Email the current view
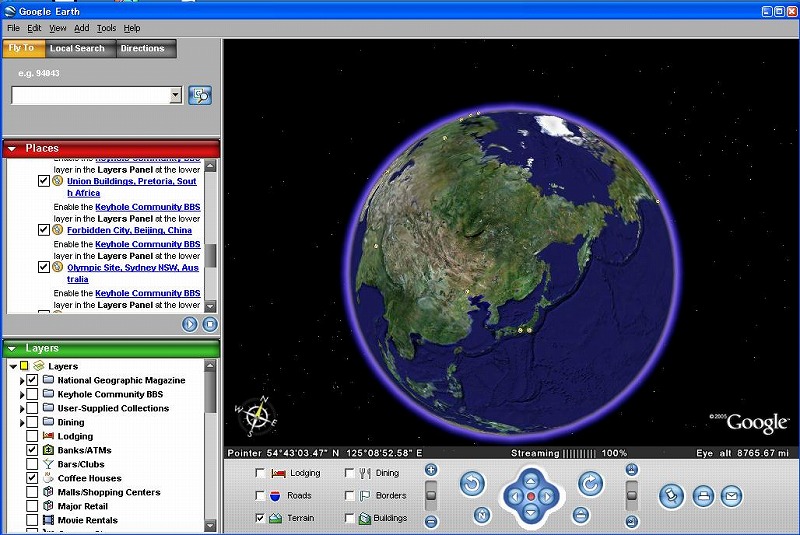 [732, 496]
